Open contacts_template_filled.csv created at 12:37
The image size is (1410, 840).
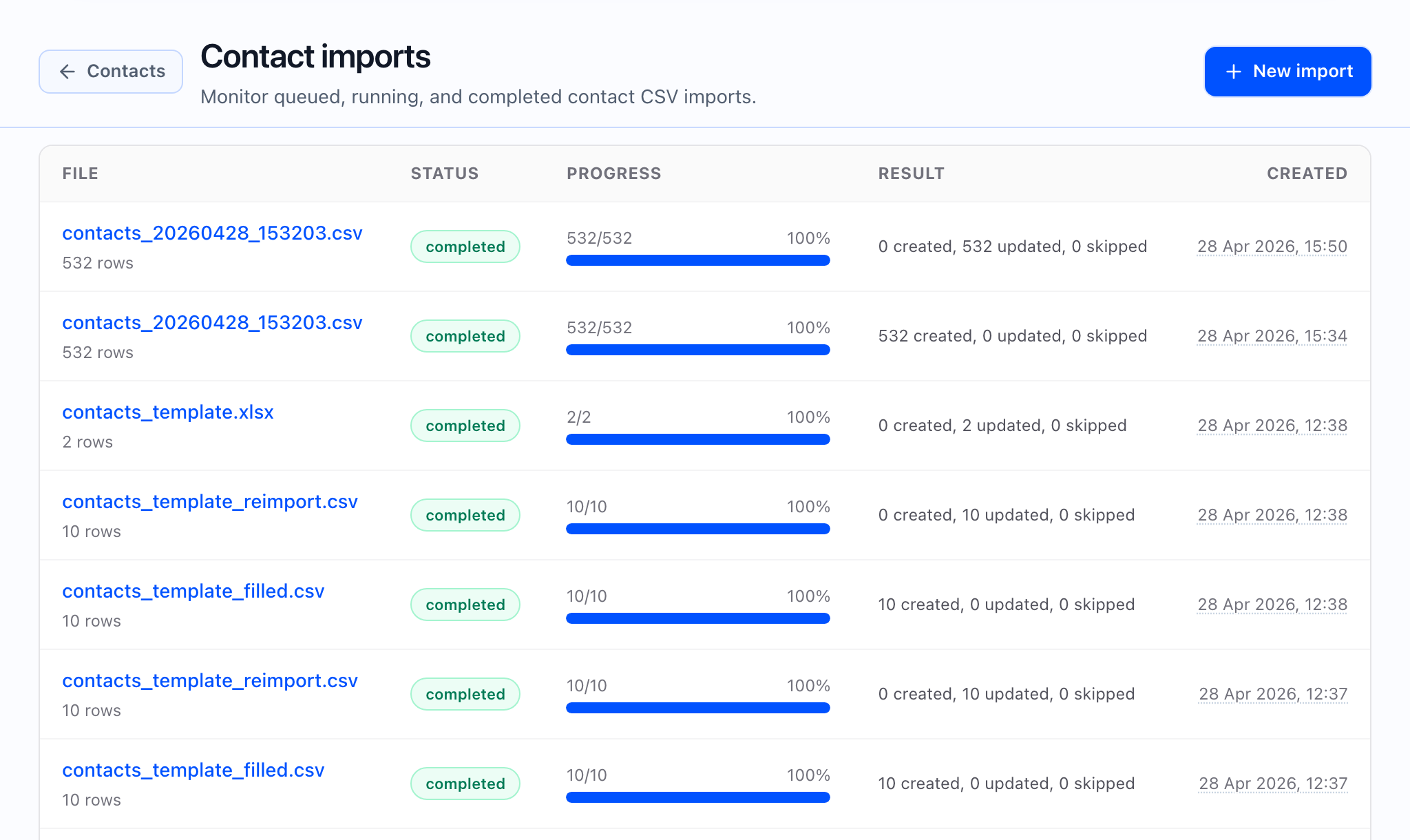coord(193,770)
